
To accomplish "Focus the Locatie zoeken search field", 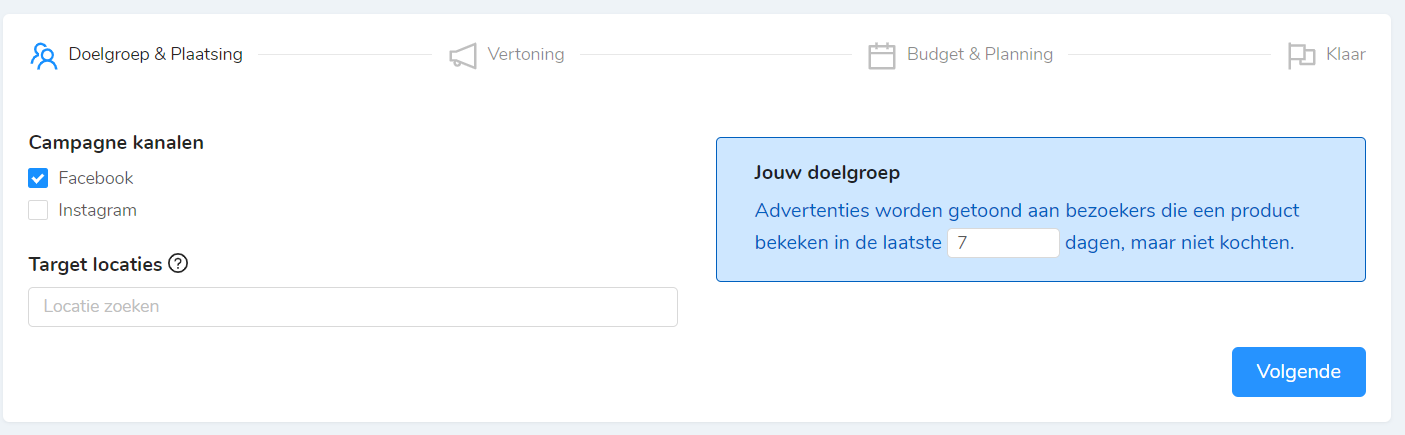I will pyautogui.click(x=353, y=307).
